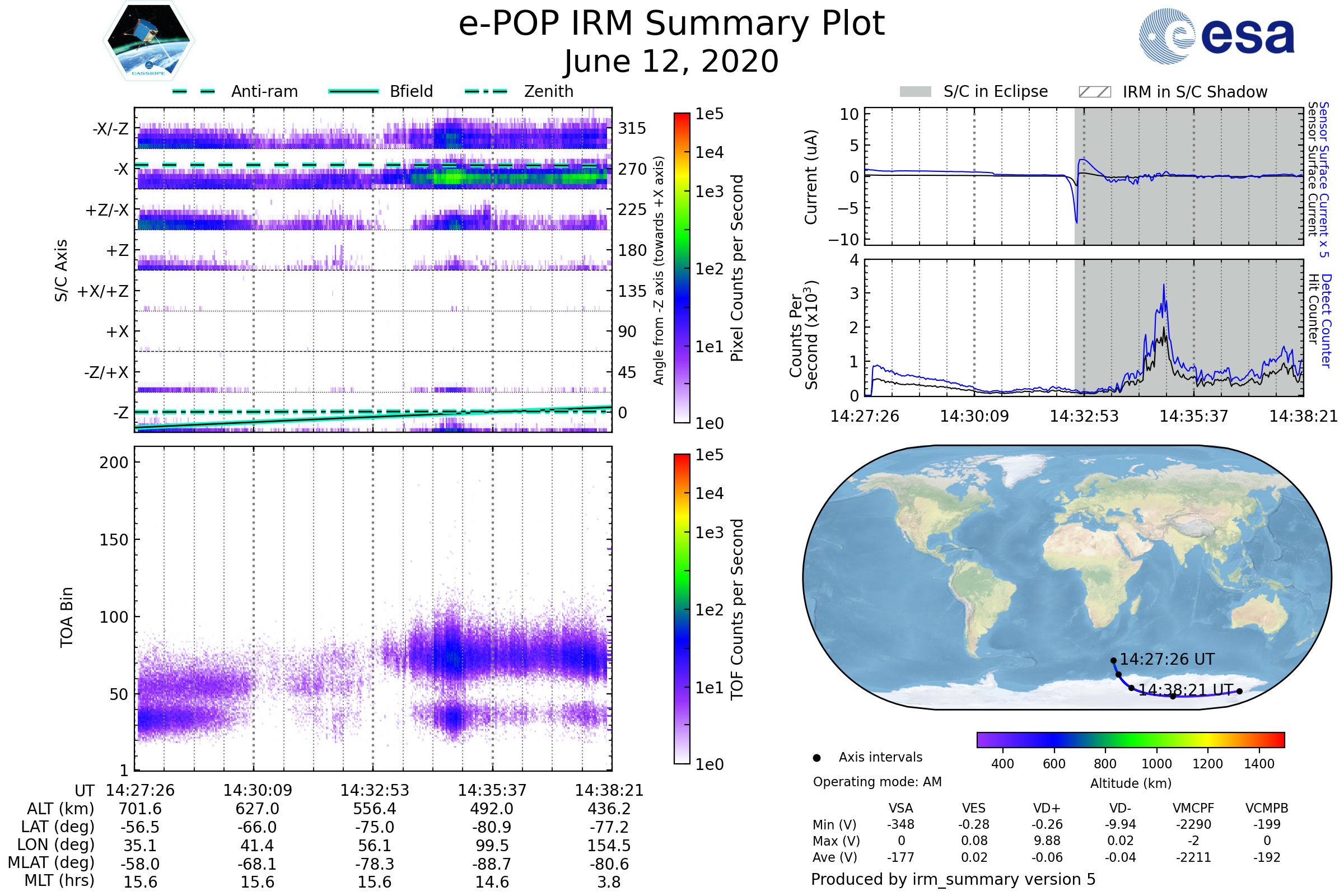The image size is (1344, 896).
Task: Click the June 12, 2020 date text
Action: pyautogui.click(x=671, y=61)
